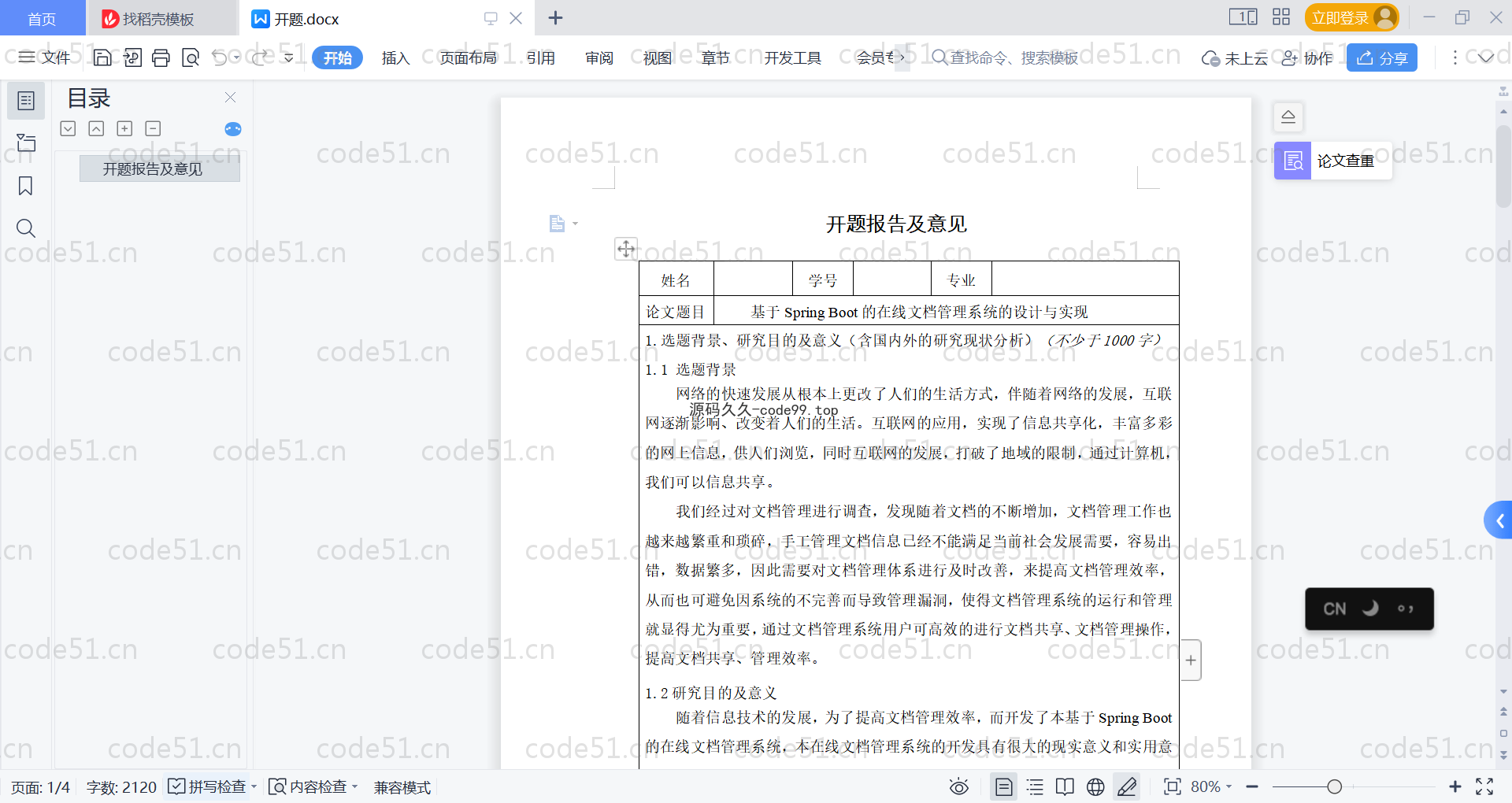
Task: Click 论文查重 button
Action: point(1332,161)
